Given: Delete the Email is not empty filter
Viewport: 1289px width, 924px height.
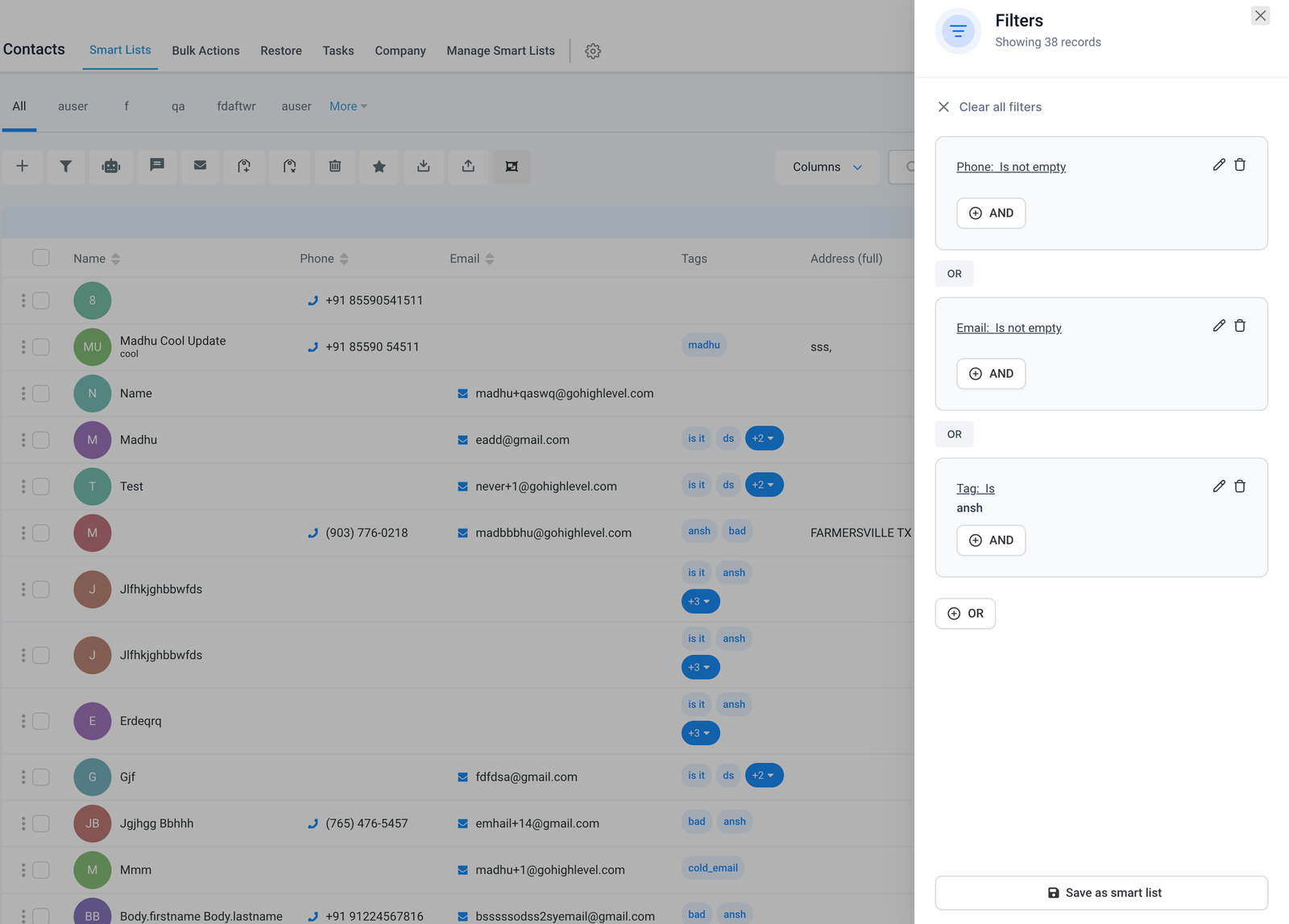Looking at the screenshot, I should (x=1240, y=326).
